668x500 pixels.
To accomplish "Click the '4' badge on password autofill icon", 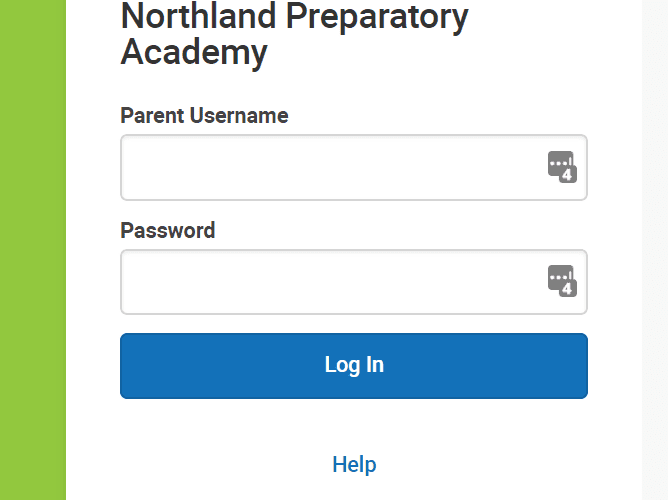I will coord(567,289).
